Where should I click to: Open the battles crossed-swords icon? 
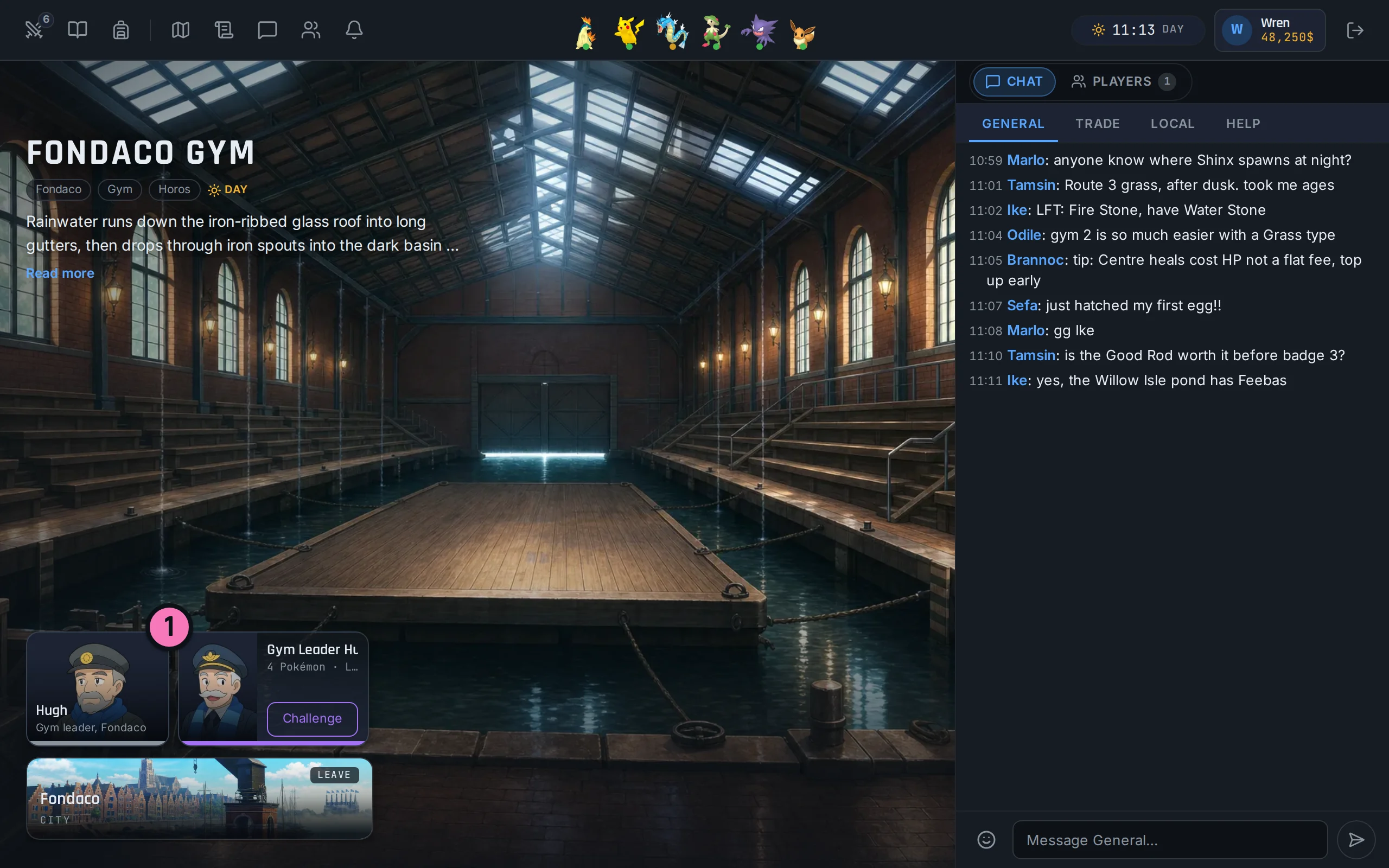coord(34,30)
